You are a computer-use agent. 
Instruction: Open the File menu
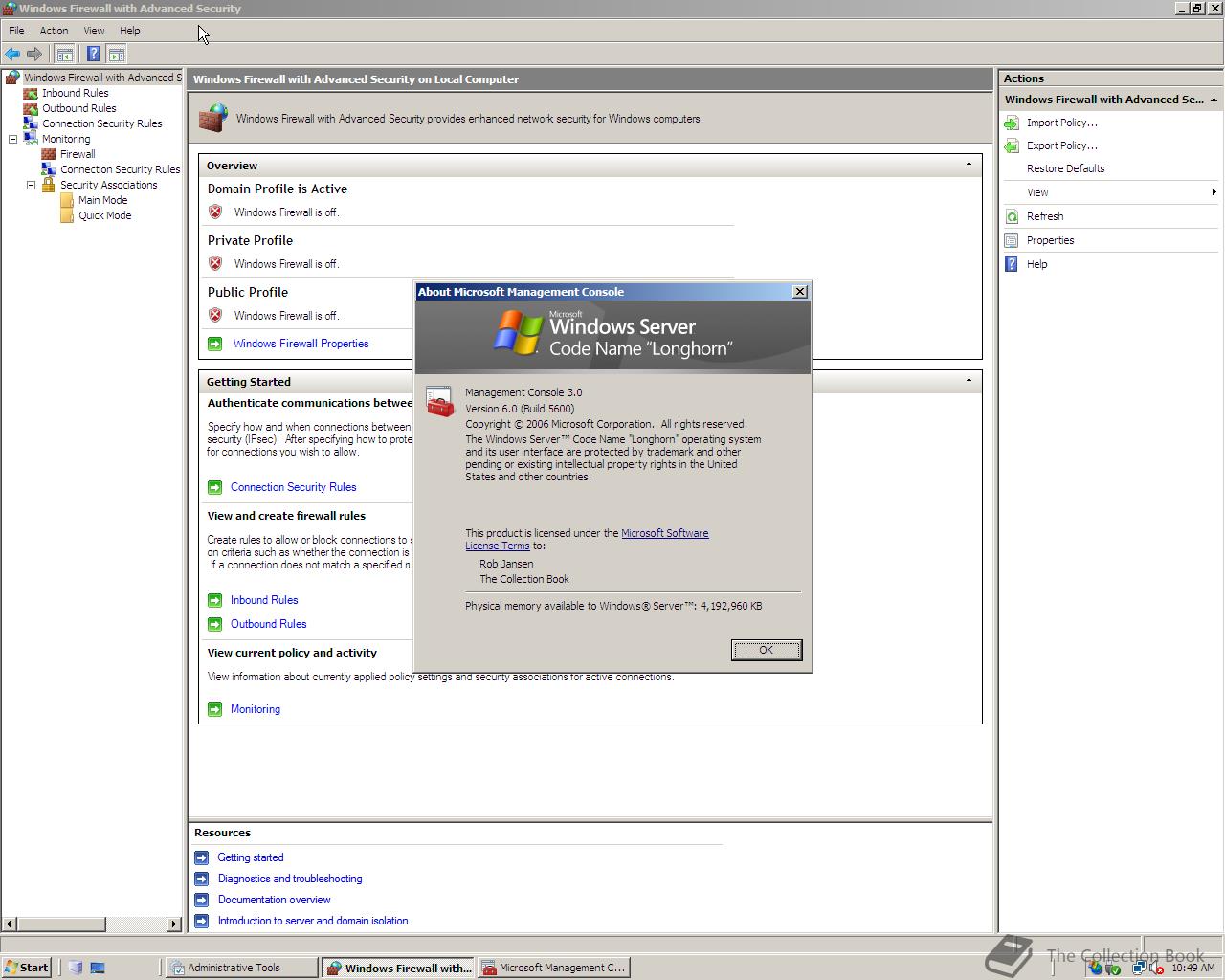tap(16, 31)
